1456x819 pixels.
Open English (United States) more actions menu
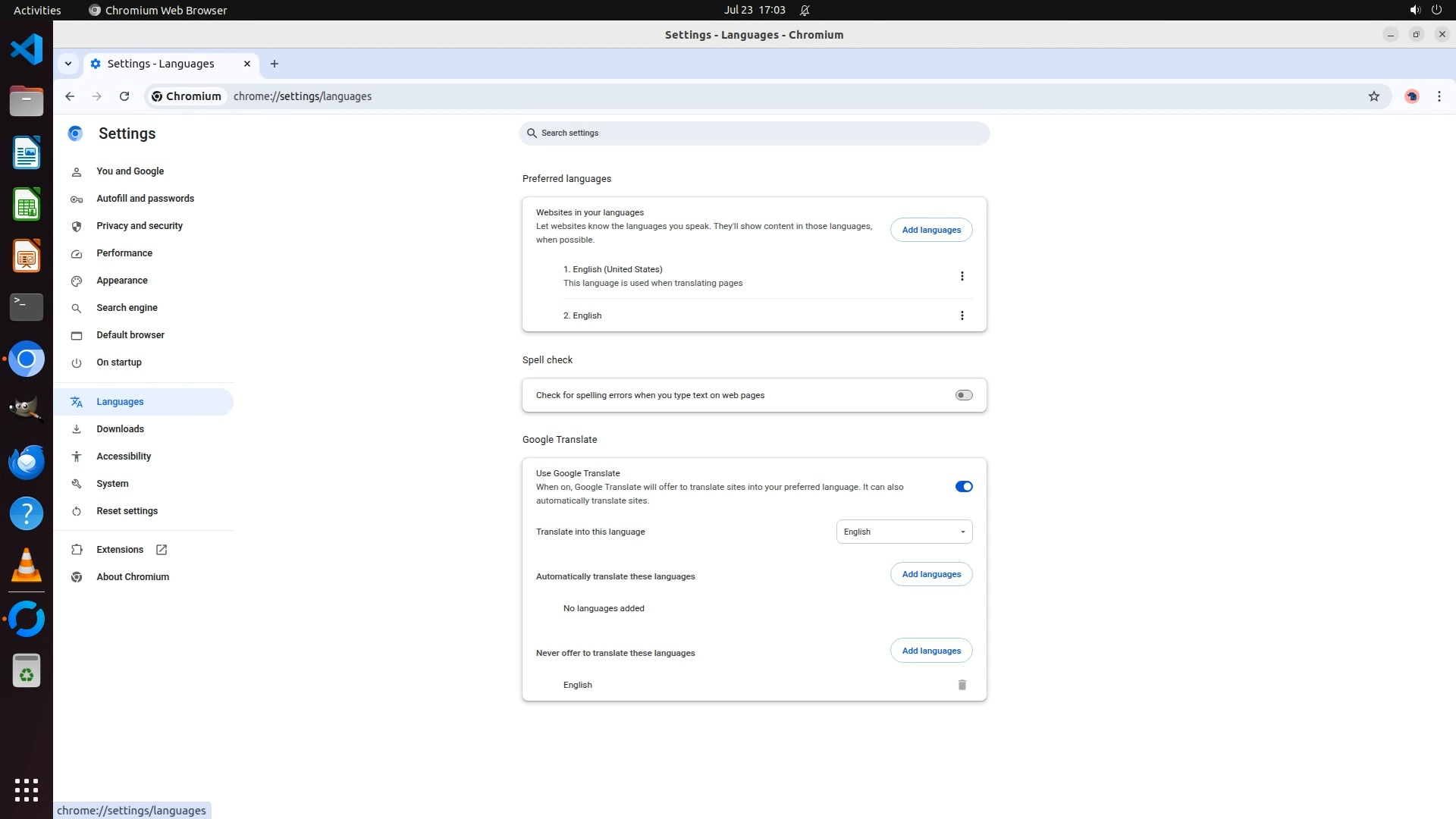(x=962, y=276)
